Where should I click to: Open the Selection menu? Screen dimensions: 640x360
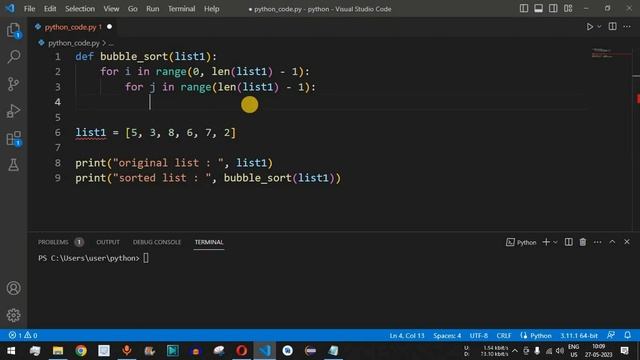pyautogui.click(x=80, y=9)
